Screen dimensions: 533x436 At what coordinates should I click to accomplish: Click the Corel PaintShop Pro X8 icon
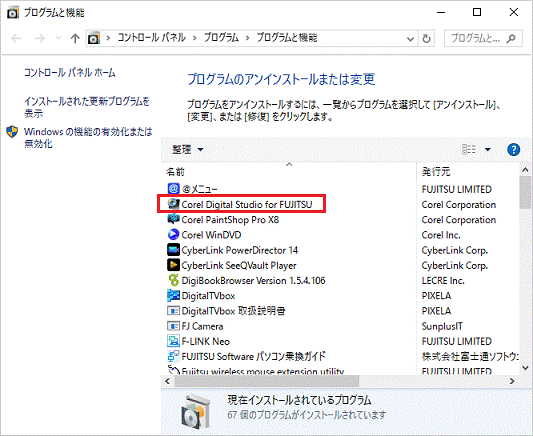click(x=173, y=219)
